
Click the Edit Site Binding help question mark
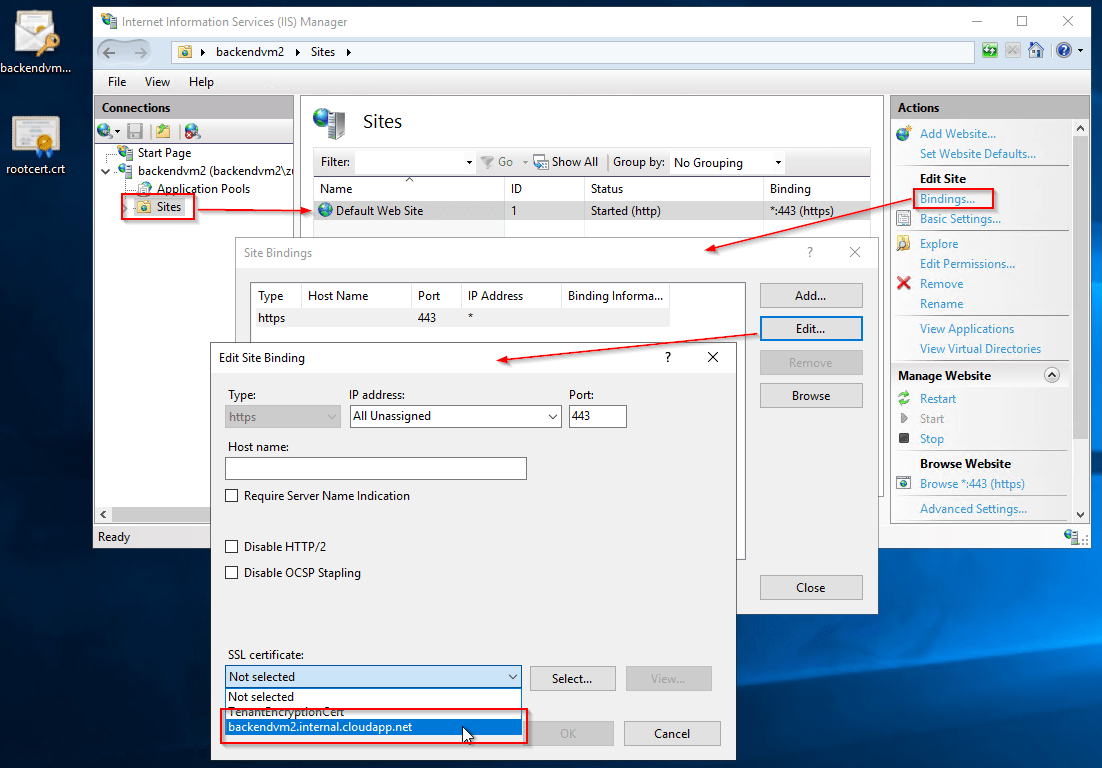pos(668,357)
